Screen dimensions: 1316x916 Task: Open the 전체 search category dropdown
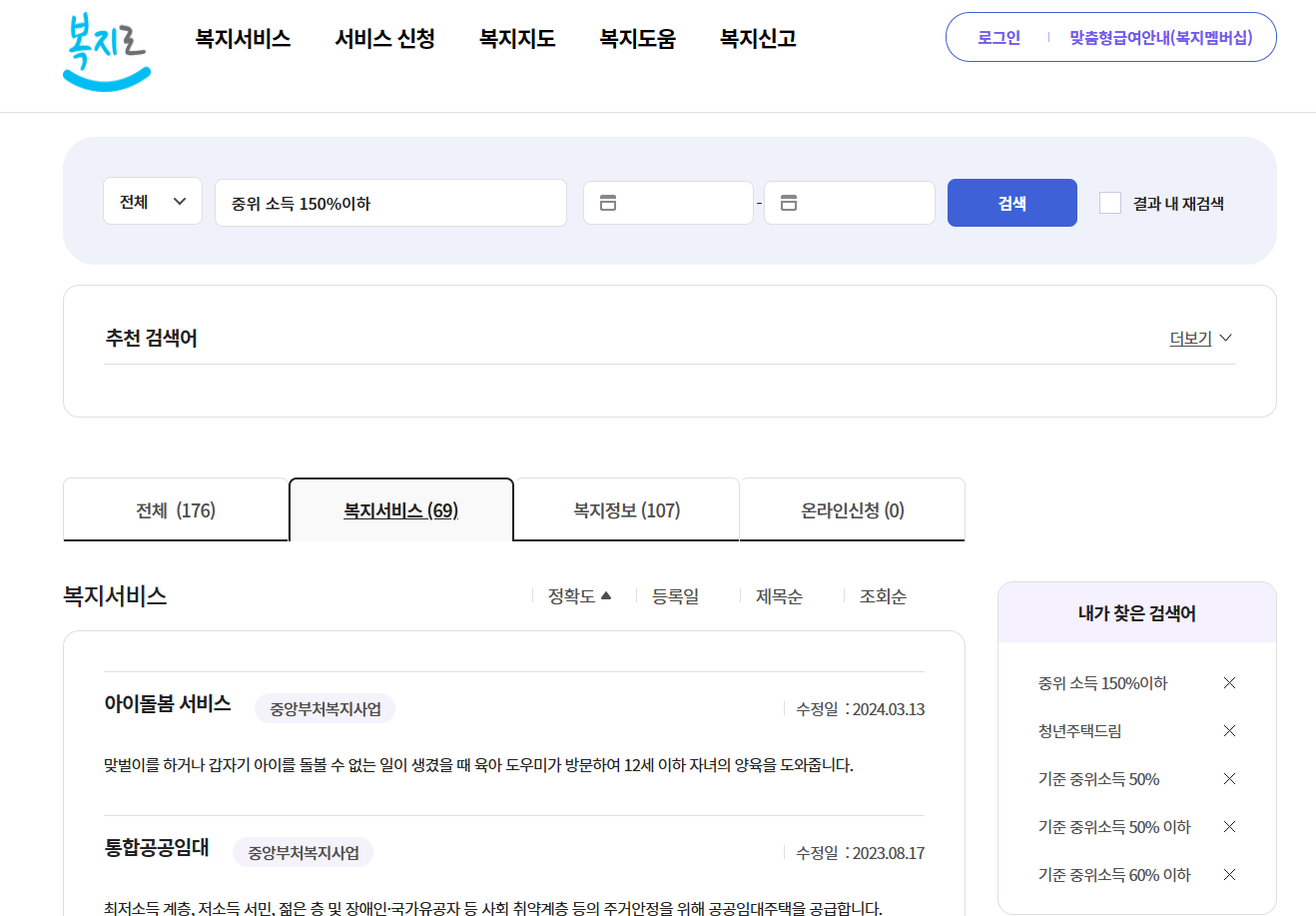[x=152, y=201]
